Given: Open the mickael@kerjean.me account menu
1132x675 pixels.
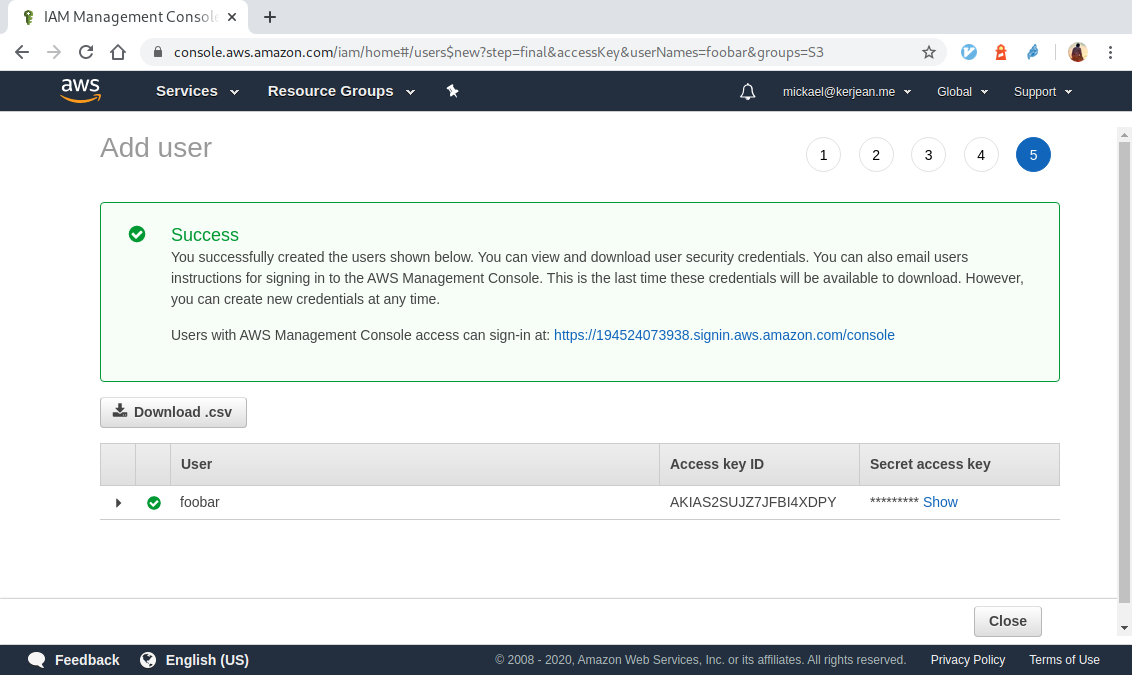Looking at the screenshot, I should 847,92.
